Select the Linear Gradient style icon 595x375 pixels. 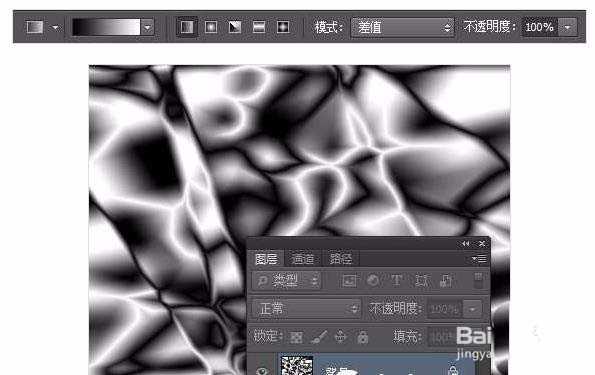click(187, 27)
